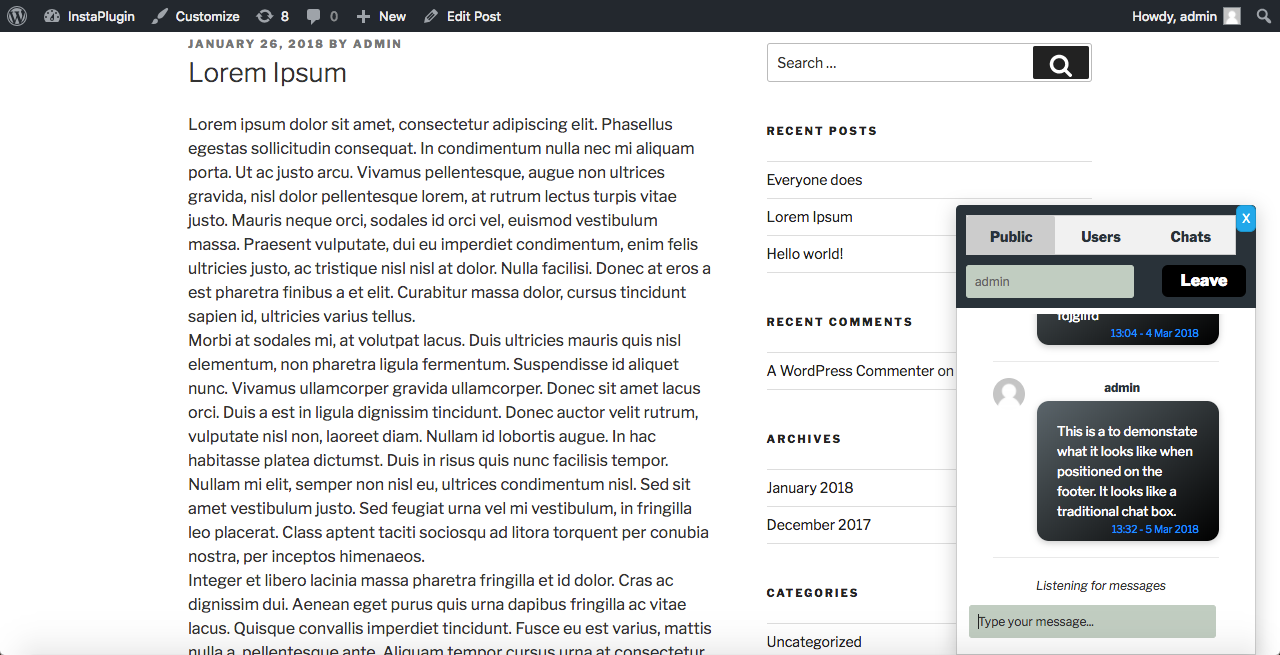Click the magnifier button beside the search box
The width and height of the screenshot is (1280, 655).
tap(1060, 62)
